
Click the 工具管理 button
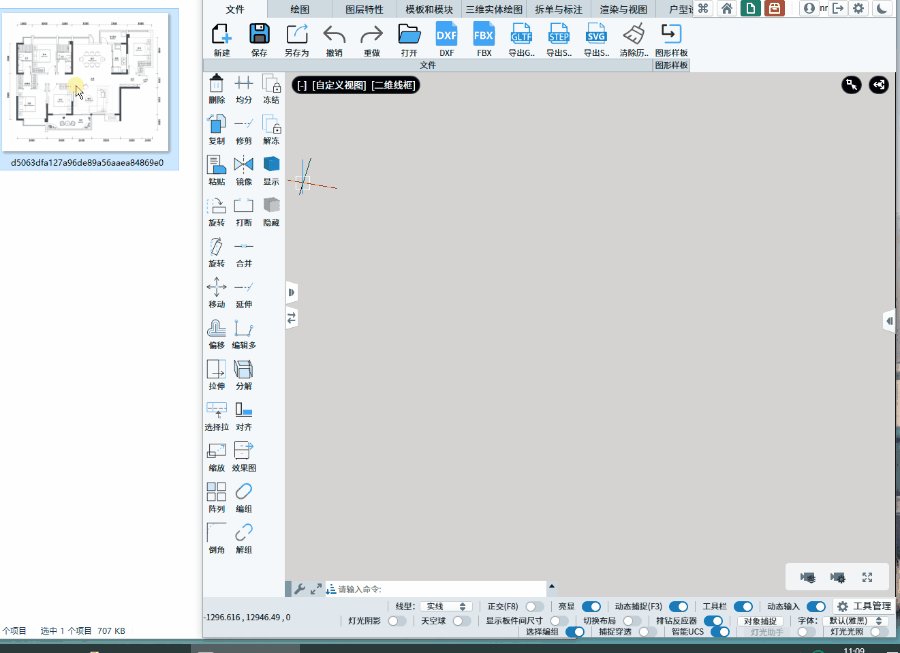(864, 607)
